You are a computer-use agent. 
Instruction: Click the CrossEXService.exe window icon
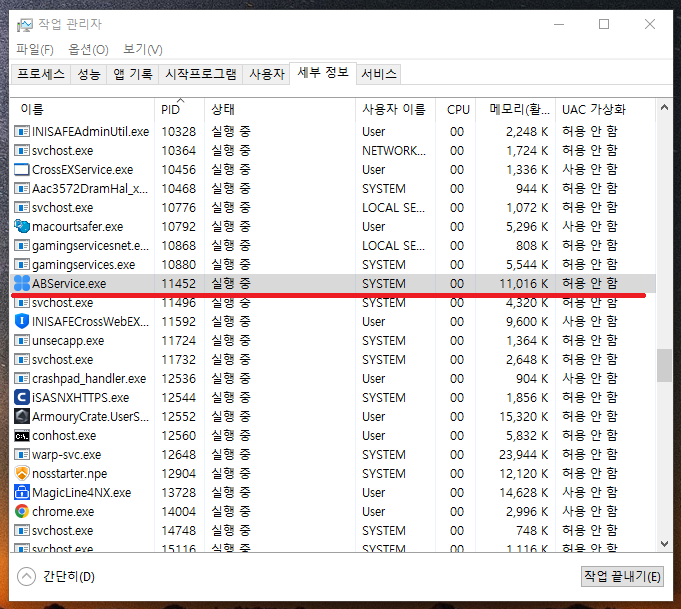(x=22, y=169)
